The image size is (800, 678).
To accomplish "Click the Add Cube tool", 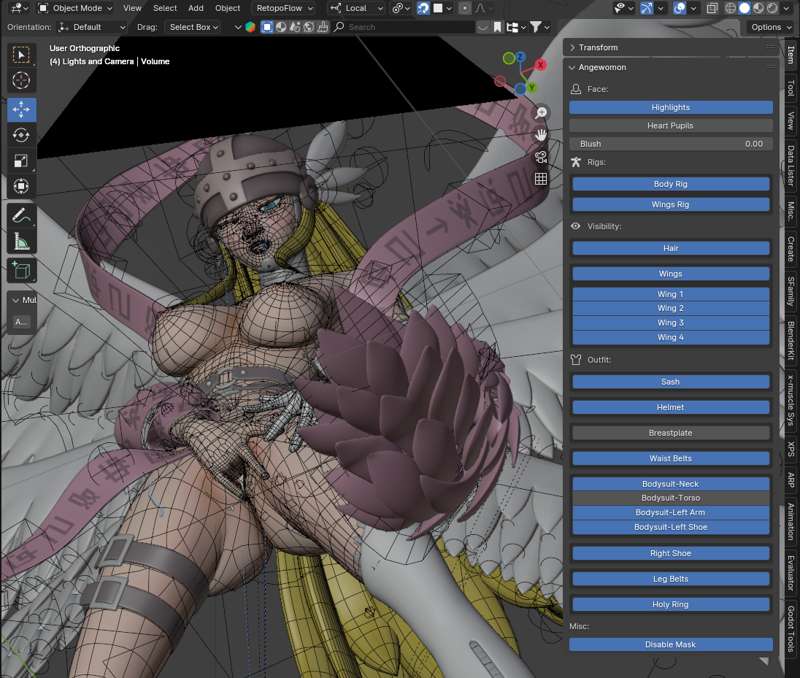I will click(x=22, y=270).
